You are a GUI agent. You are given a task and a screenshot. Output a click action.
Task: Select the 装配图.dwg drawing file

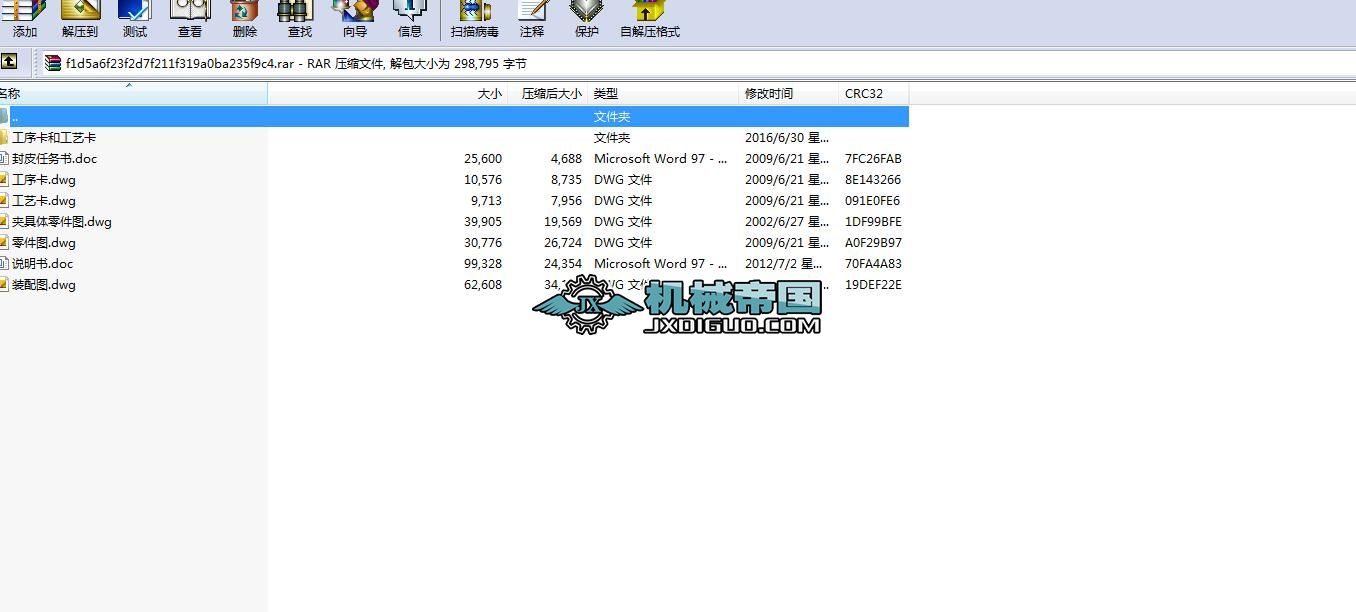(42, 284)
